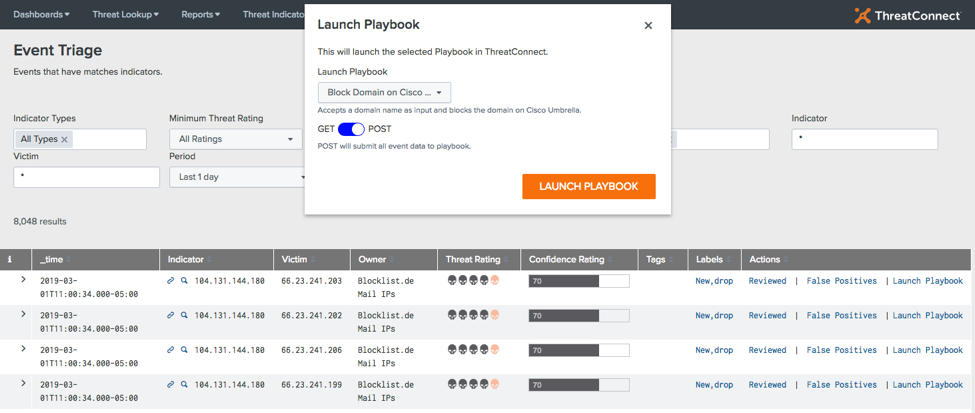Click New,drop label for 66.23.241.203

click(714, 281)
